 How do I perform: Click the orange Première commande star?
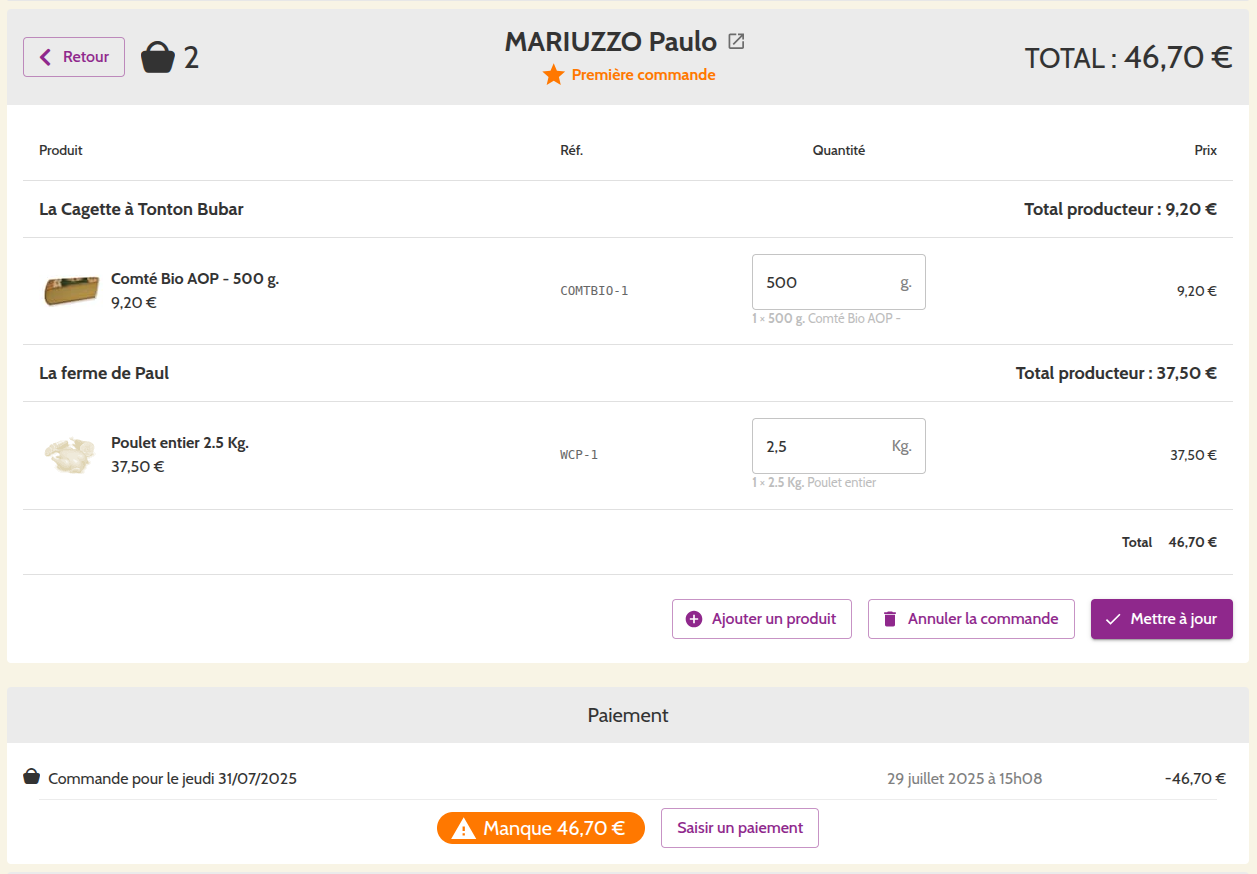(x=553, y=75)
